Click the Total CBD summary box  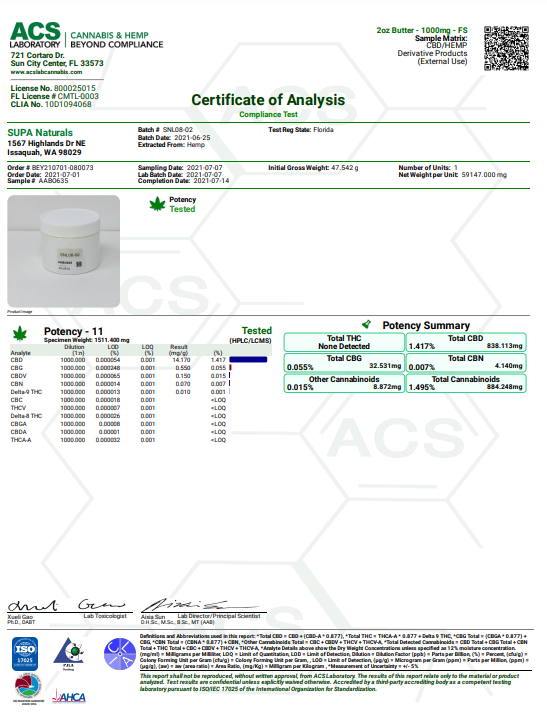click(466, 342)
